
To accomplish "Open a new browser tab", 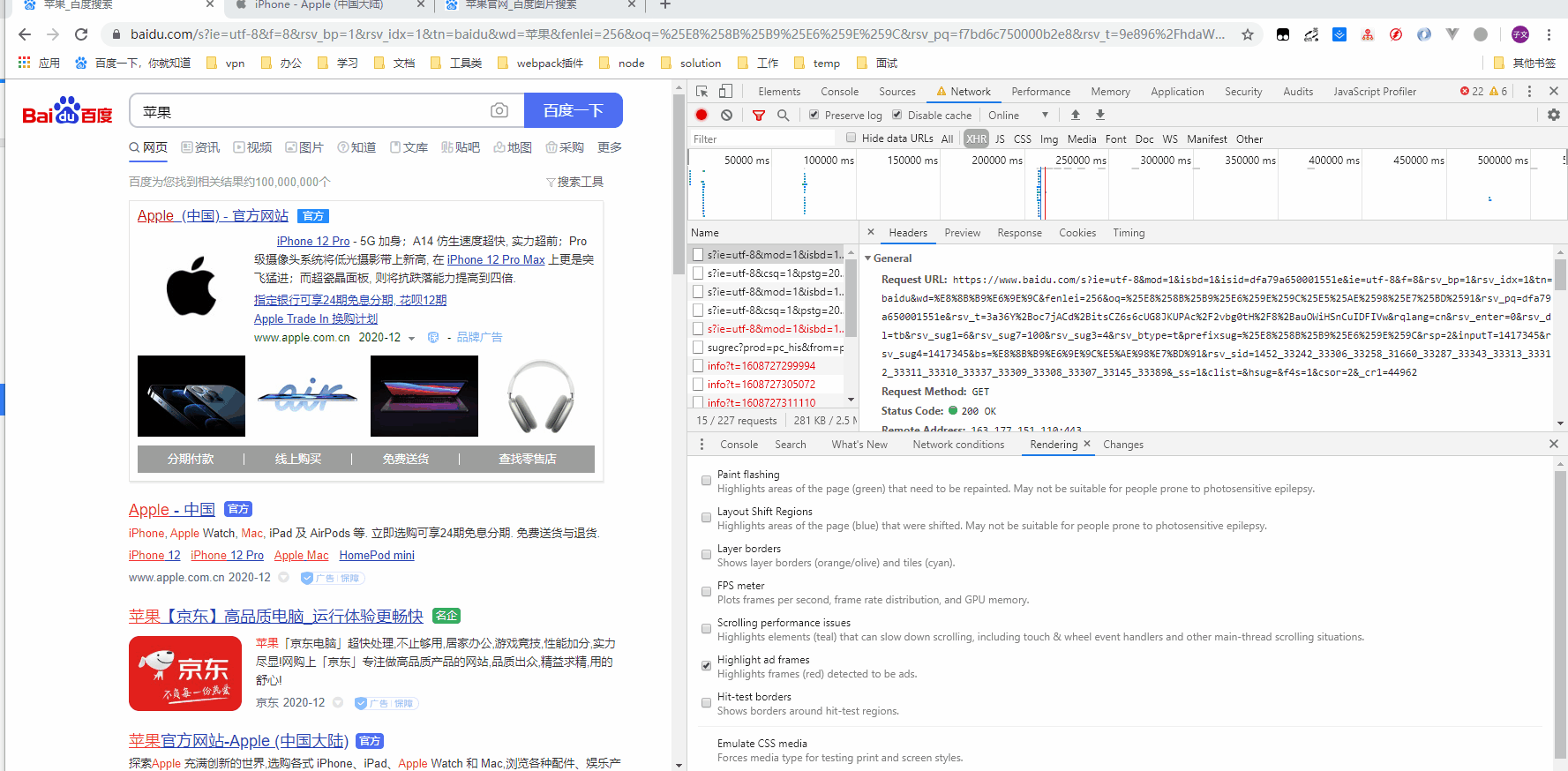I will point(665,5).
